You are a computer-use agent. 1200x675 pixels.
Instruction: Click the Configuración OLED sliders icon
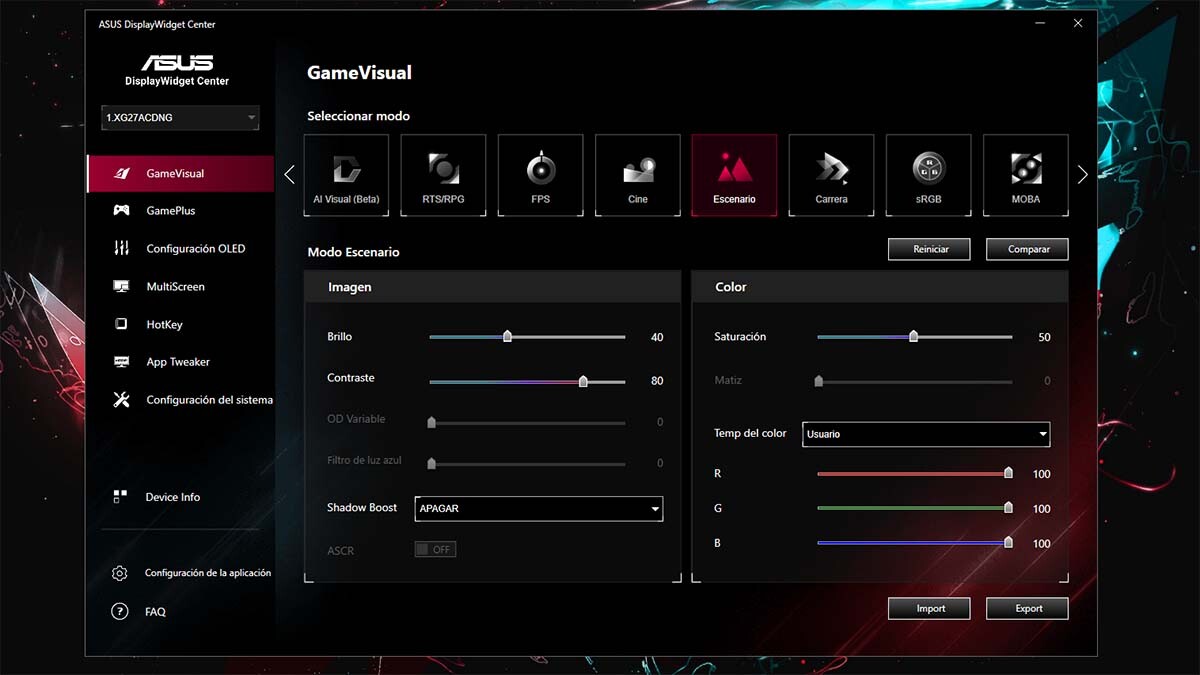coord(121,248)
